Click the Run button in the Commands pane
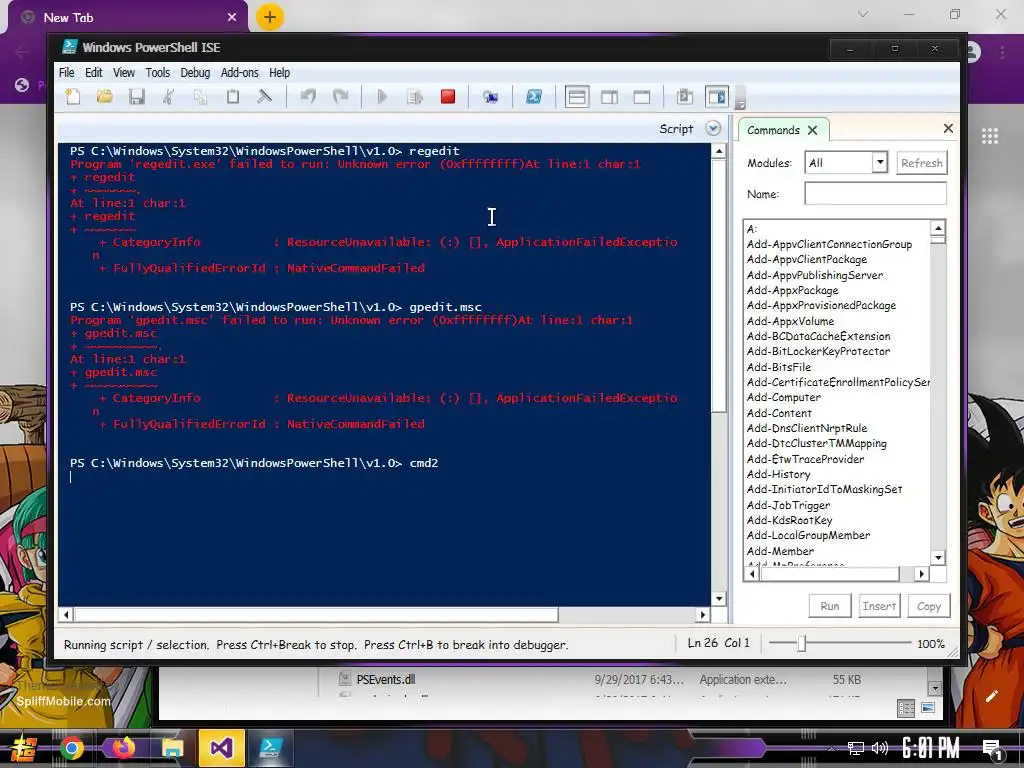Image resolution: width=1024 pixels, height=768 pixels. point(830,605)
